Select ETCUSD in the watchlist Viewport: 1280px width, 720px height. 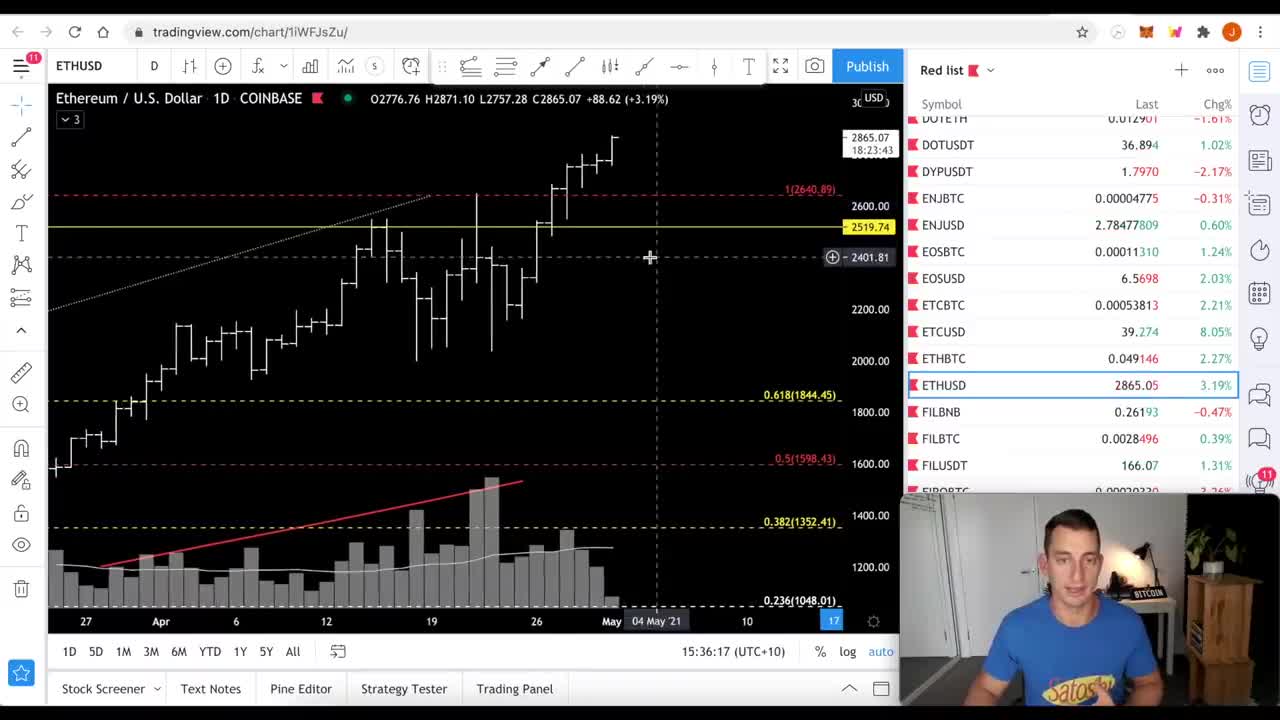pyautogui.click(x=1072, y=332)
